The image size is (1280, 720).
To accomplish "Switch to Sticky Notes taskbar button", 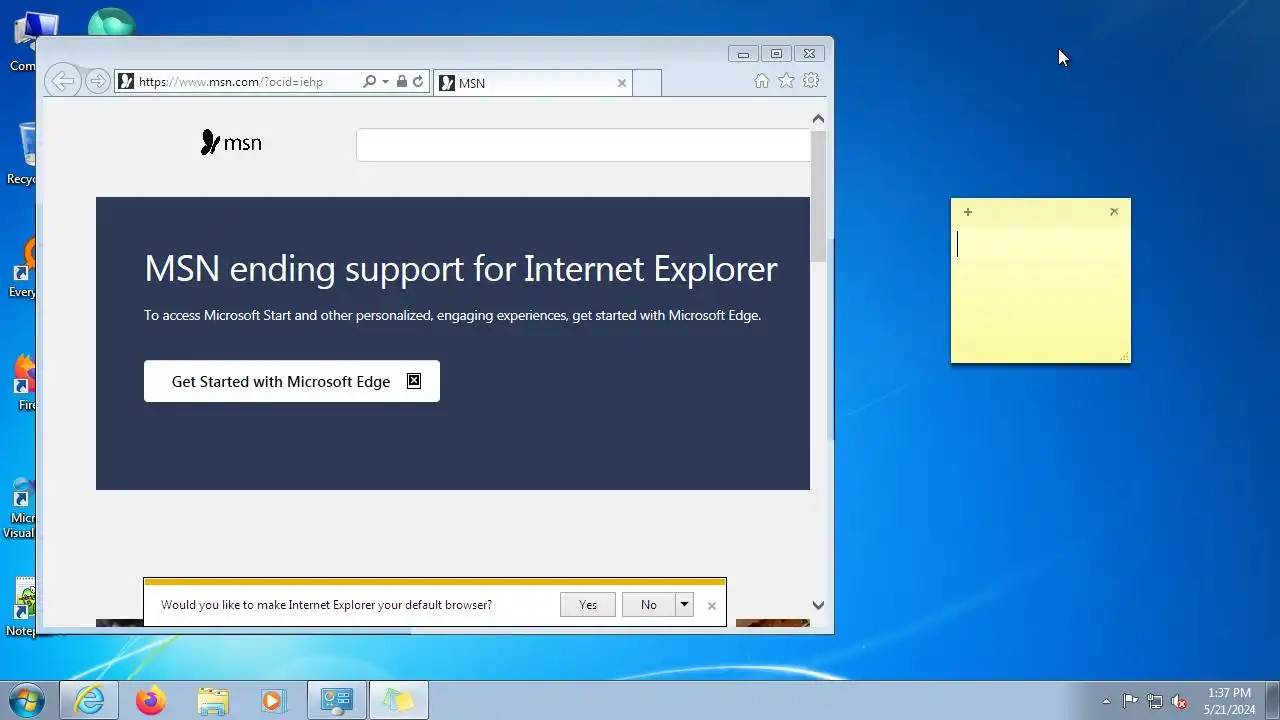I will click(x=399, y=701).
